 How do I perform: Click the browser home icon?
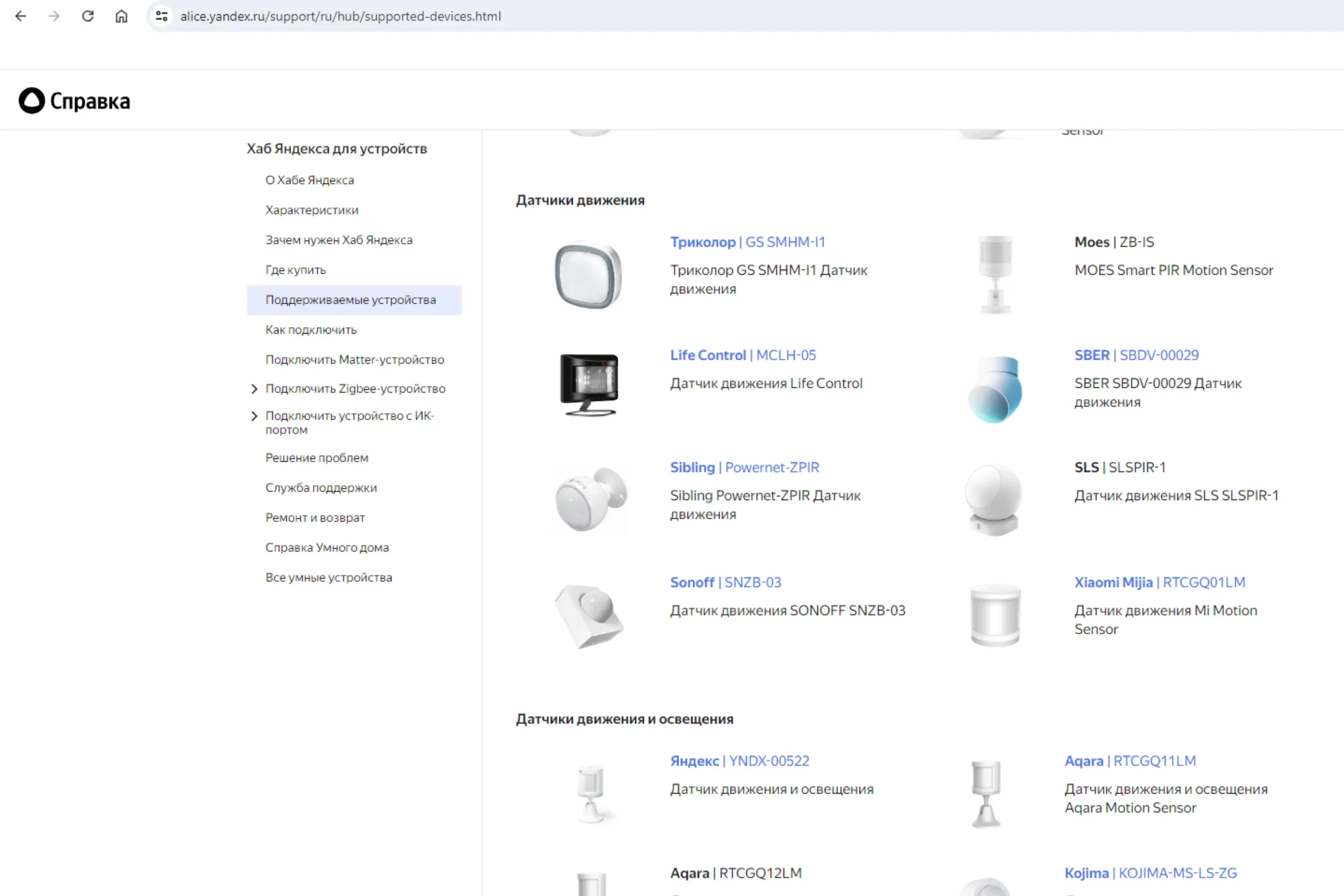click(121, 16)
